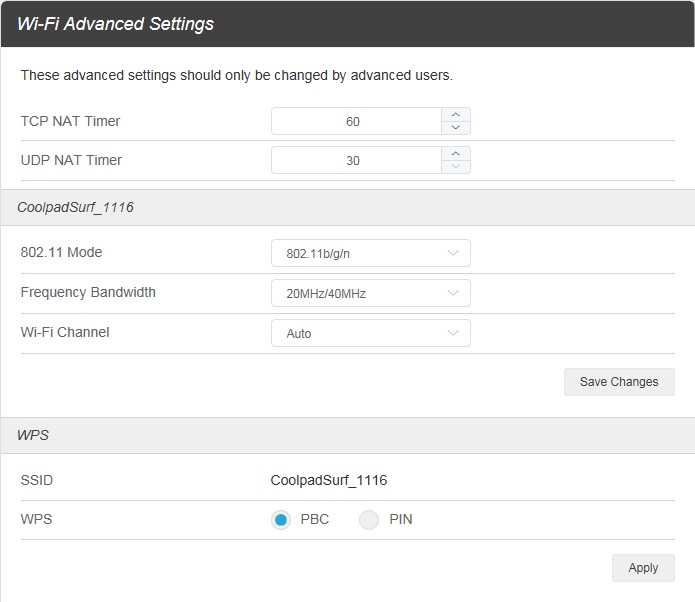Focus the UDP NAT Timer value field
The image size is (695, 602).
point(355,160)
